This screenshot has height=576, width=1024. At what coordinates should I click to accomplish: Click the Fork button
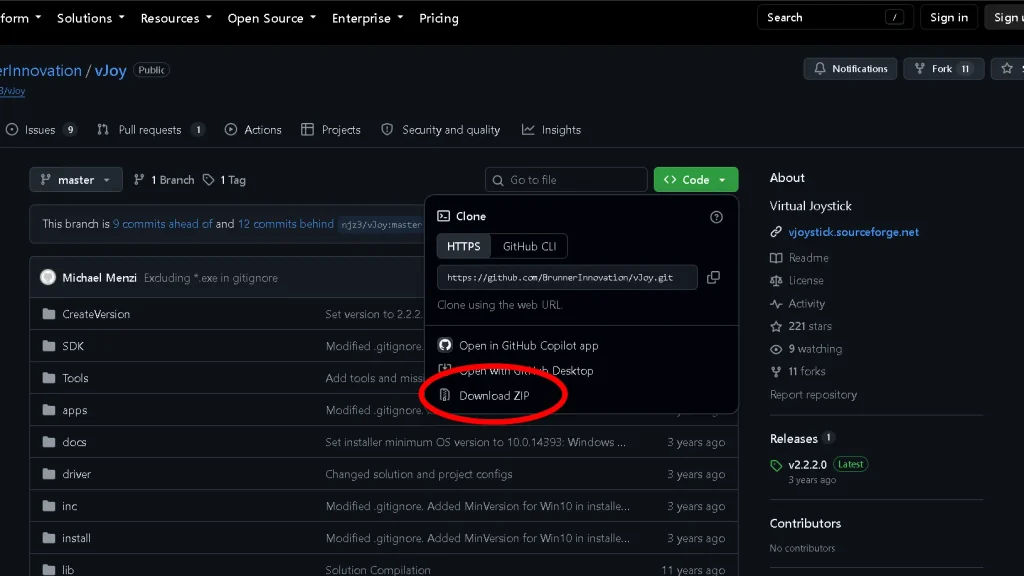click(x=943, y=69)
